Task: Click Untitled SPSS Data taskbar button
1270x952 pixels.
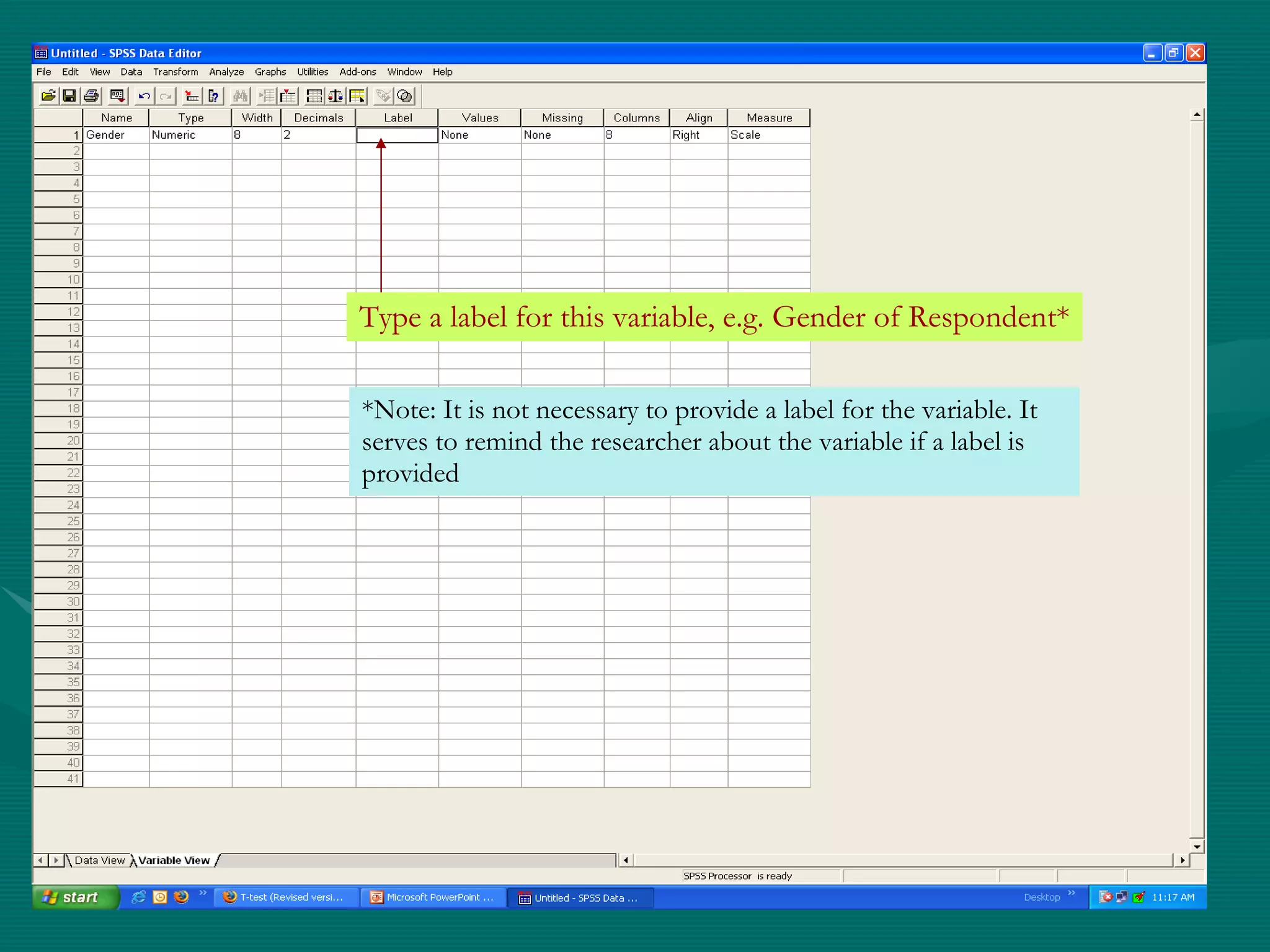Action: click(x=581, y=897)
